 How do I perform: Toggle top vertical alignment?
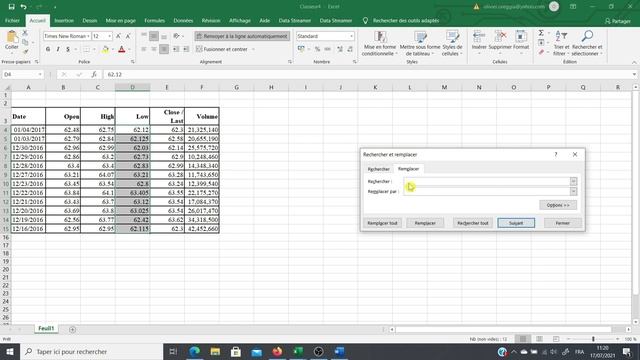coord(144,36)
